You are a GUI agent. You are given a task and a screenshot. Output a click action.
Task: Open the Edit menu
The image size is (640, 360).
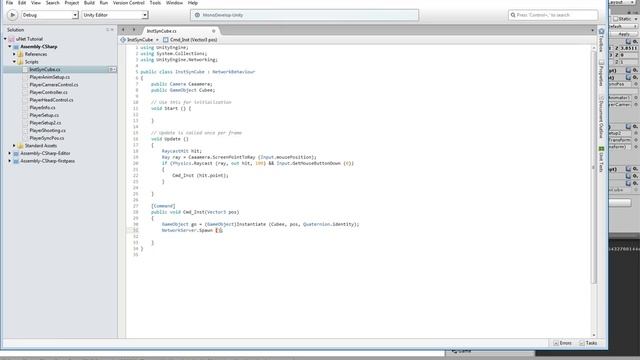pos(22,3)
